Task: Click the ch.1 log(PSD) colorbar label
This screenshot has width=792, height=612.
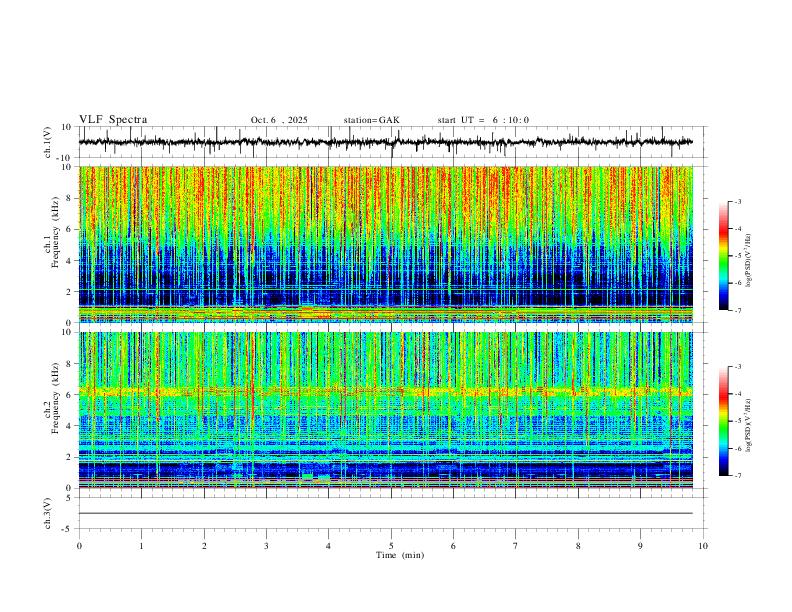Action: point(749,261)
